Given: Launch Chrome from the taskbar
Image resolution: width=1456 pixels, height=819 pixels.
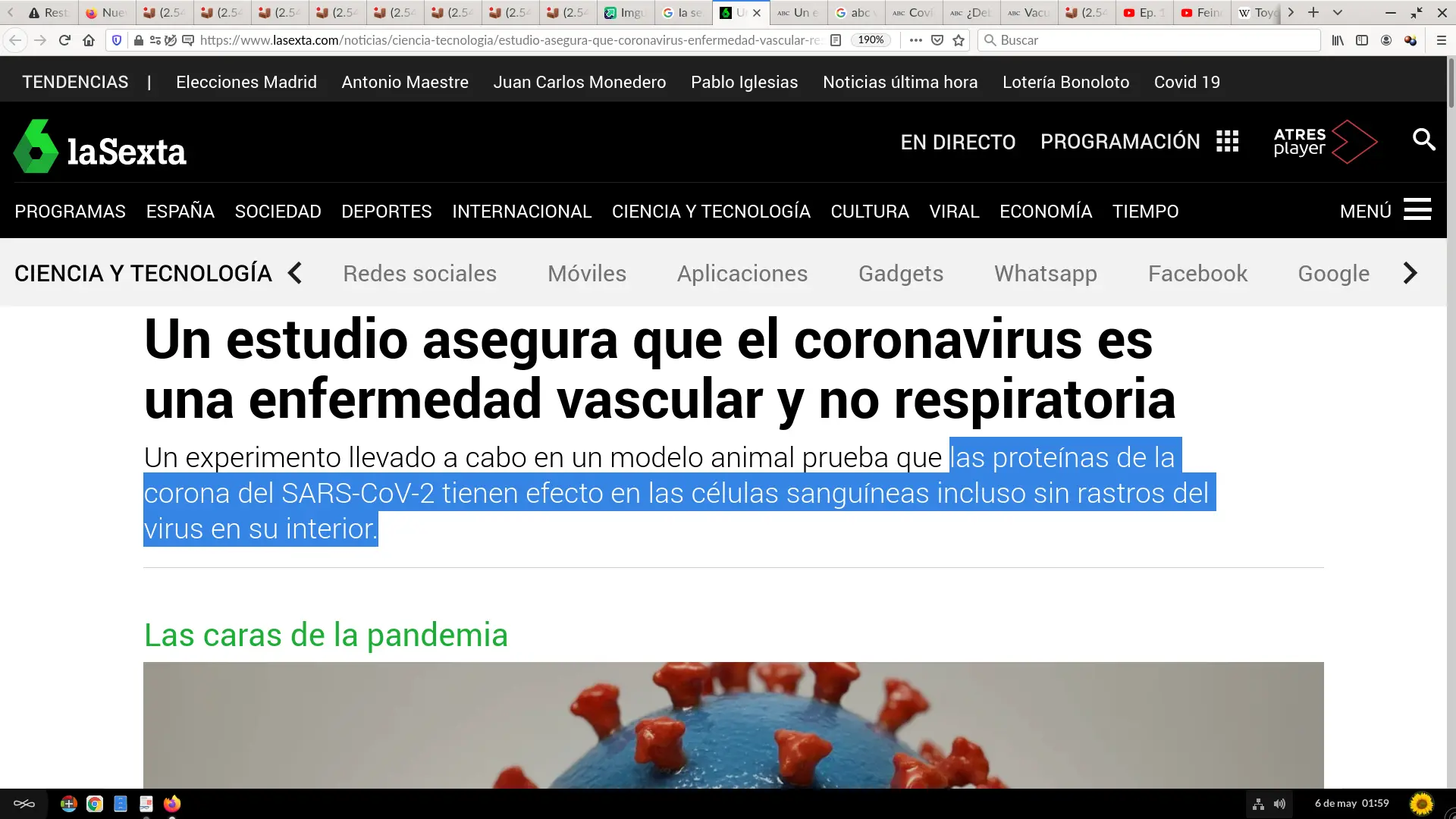Looking at the screenshot, I should point(95,804).
